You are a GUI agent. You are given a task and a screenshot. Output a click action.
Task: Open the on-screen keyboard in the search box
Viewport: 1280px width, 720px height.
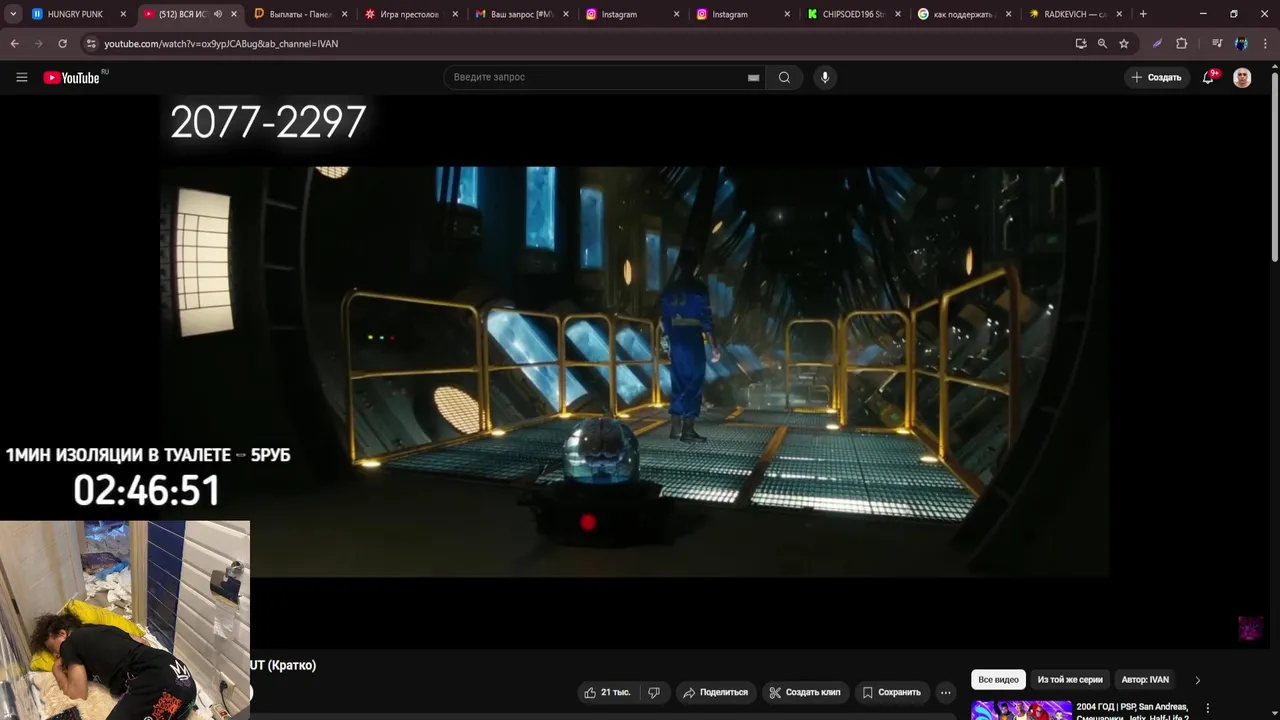(753, 78)
